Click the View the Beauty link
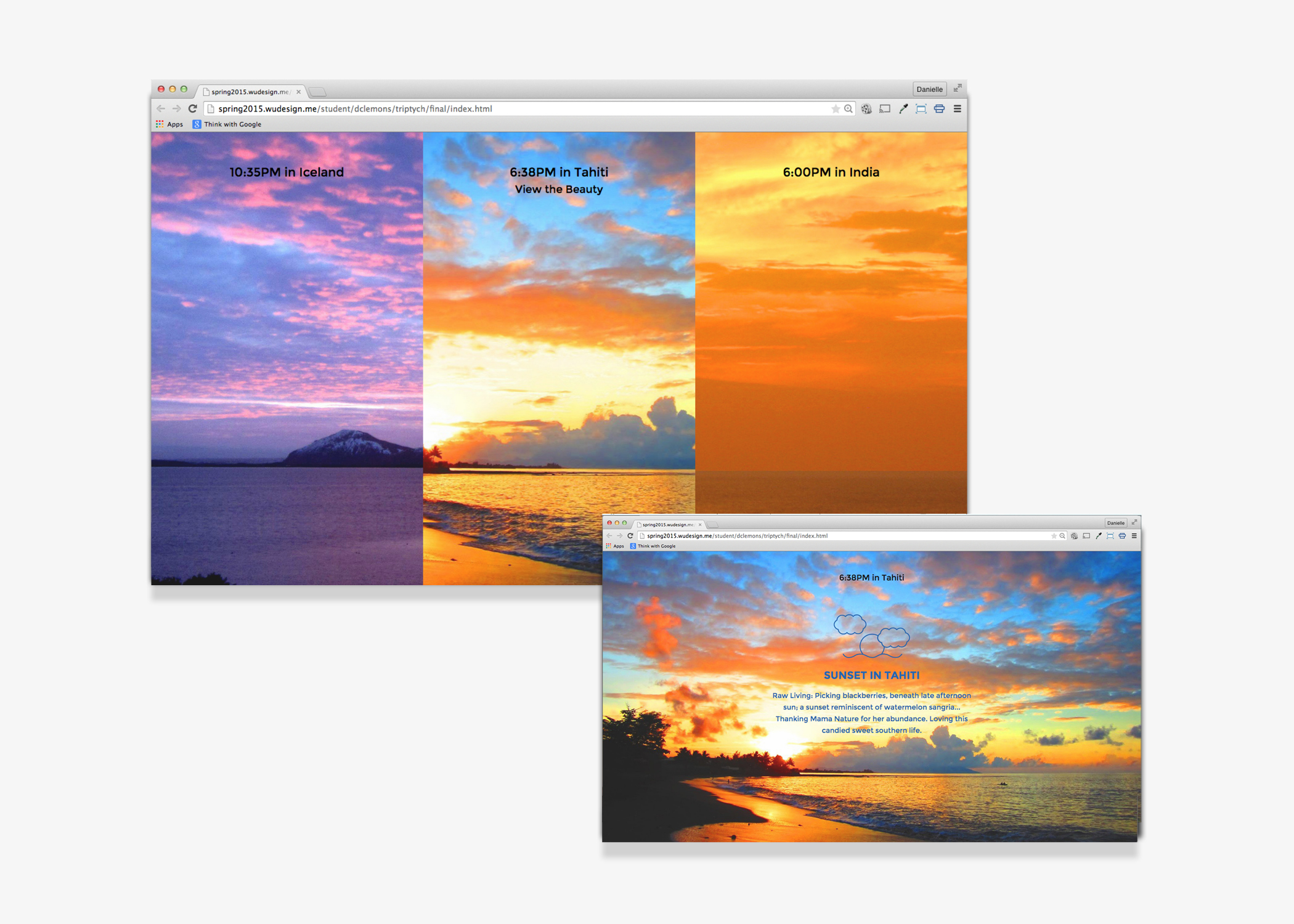Viewport: 1294px width, 924px height. pyautogui.click(x=558, y=190)
